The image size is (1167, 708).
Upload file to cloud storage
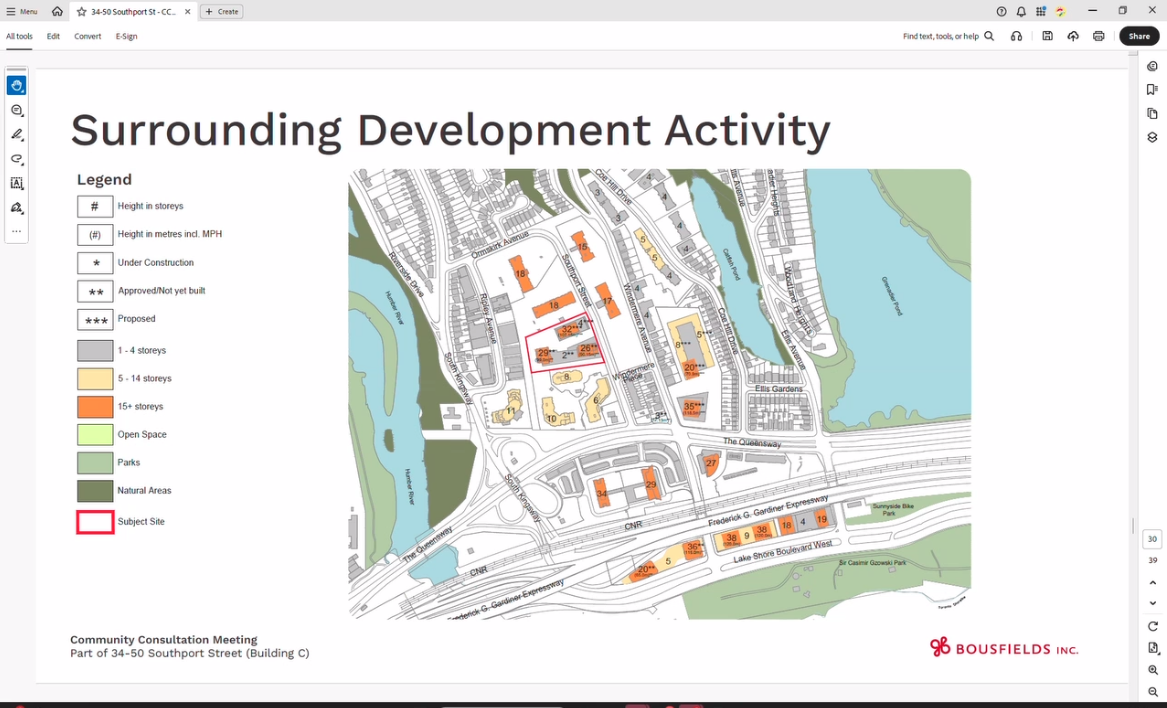point(1073,36)
